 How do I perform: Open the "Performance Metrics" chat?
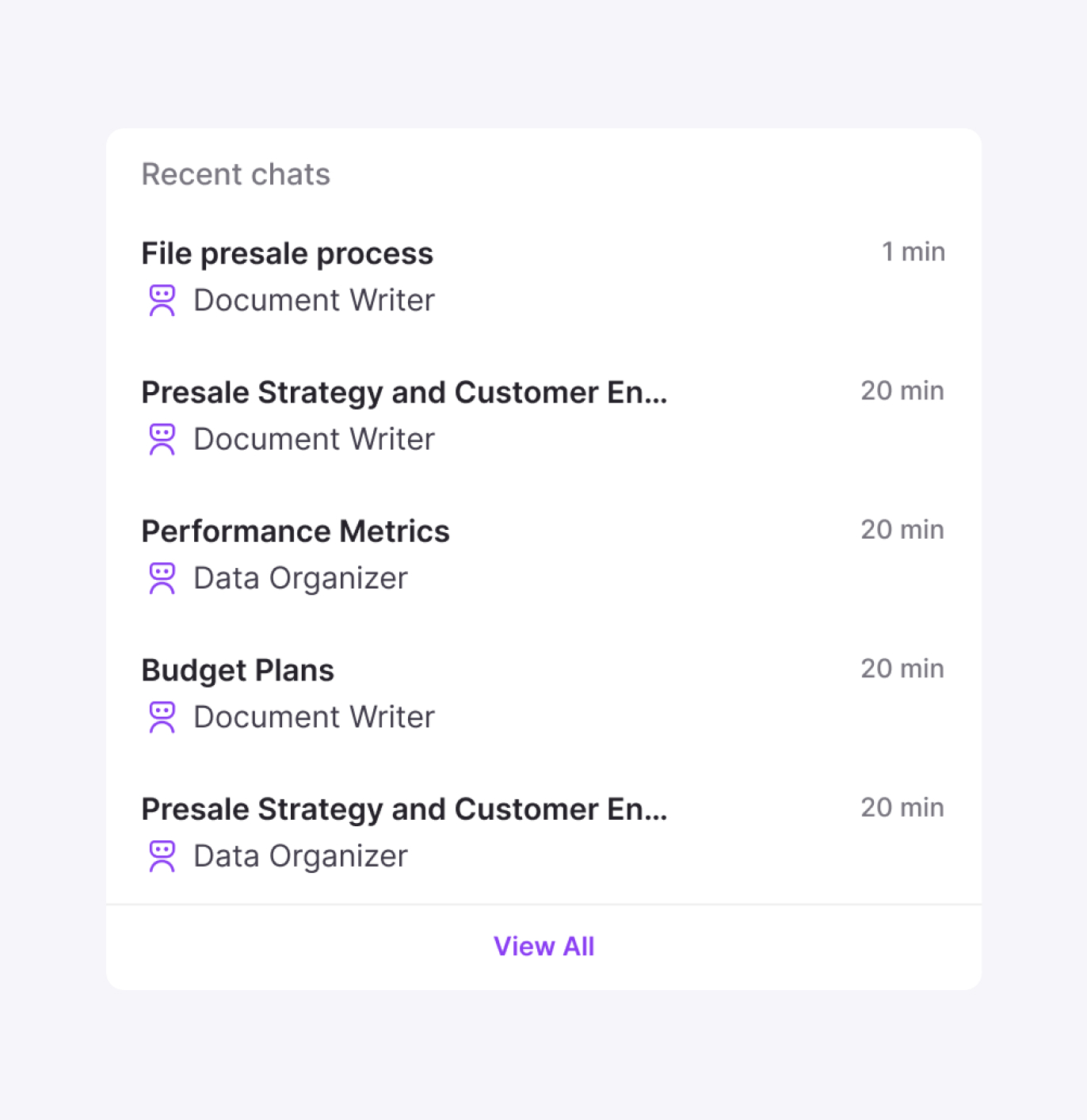[296, 531]
